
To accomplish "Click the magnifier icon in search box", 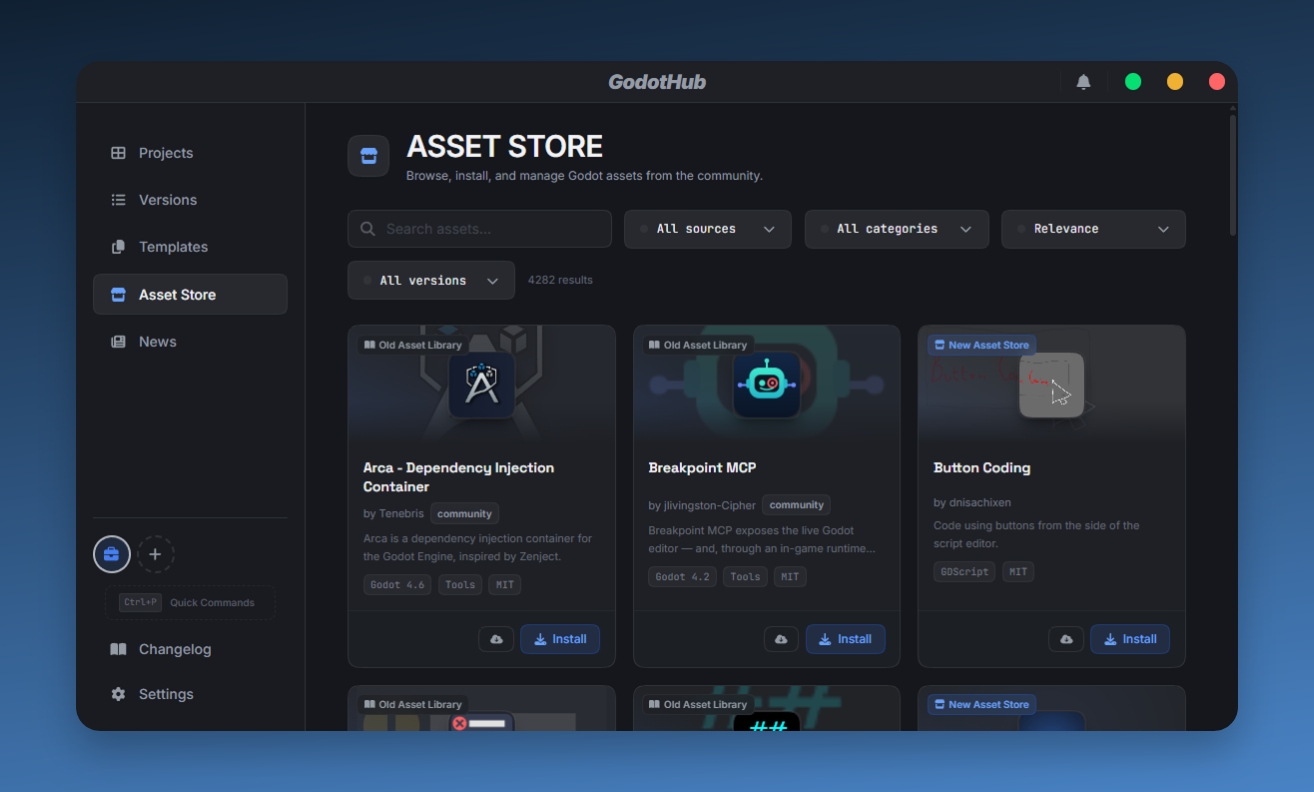I will (x=368, y=229).
